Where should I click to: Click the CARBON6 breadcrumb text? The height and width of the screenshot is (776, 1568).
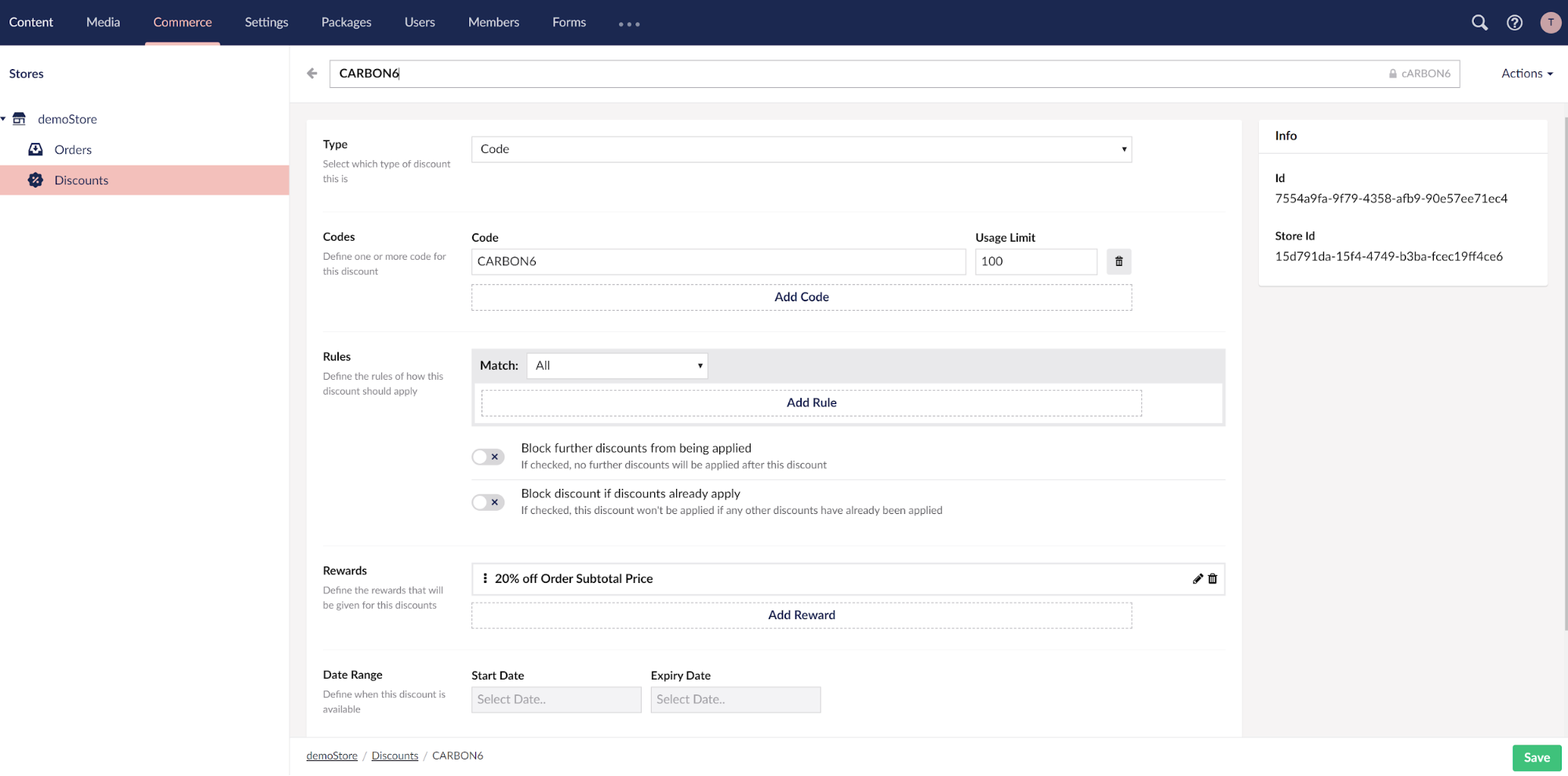[457, 756]
